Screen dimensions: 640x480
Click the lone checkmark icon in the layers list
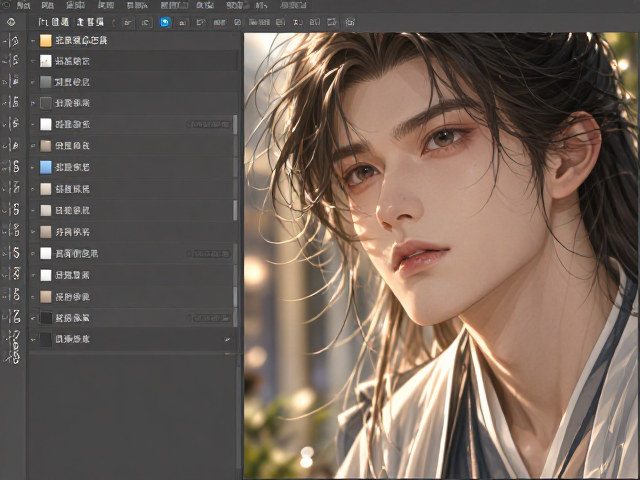coord(227,339)
